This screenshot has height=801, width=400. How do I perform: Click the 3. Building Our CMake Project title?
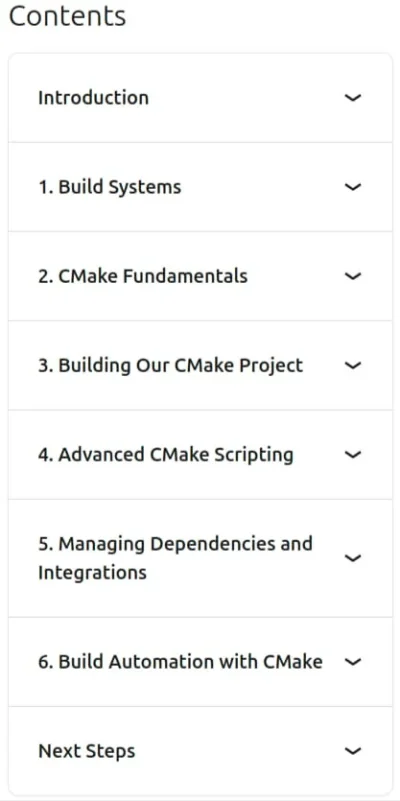[x=171, y=366]
